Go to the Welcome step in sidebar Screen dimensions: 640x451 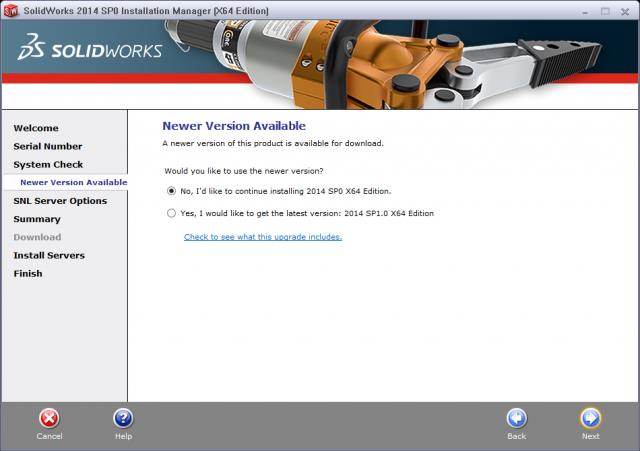[36, 128]
